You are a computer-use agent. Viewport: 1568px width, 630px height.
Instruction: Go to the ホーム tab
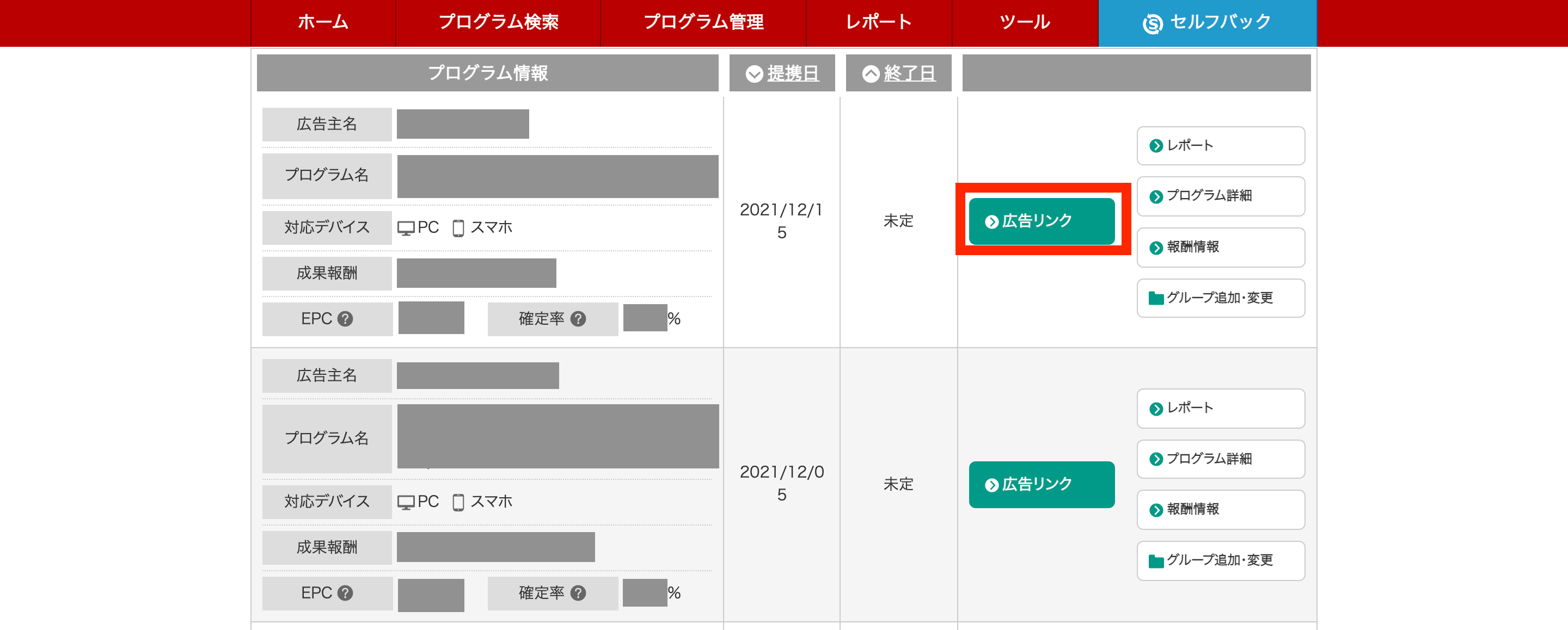[323, 22]
